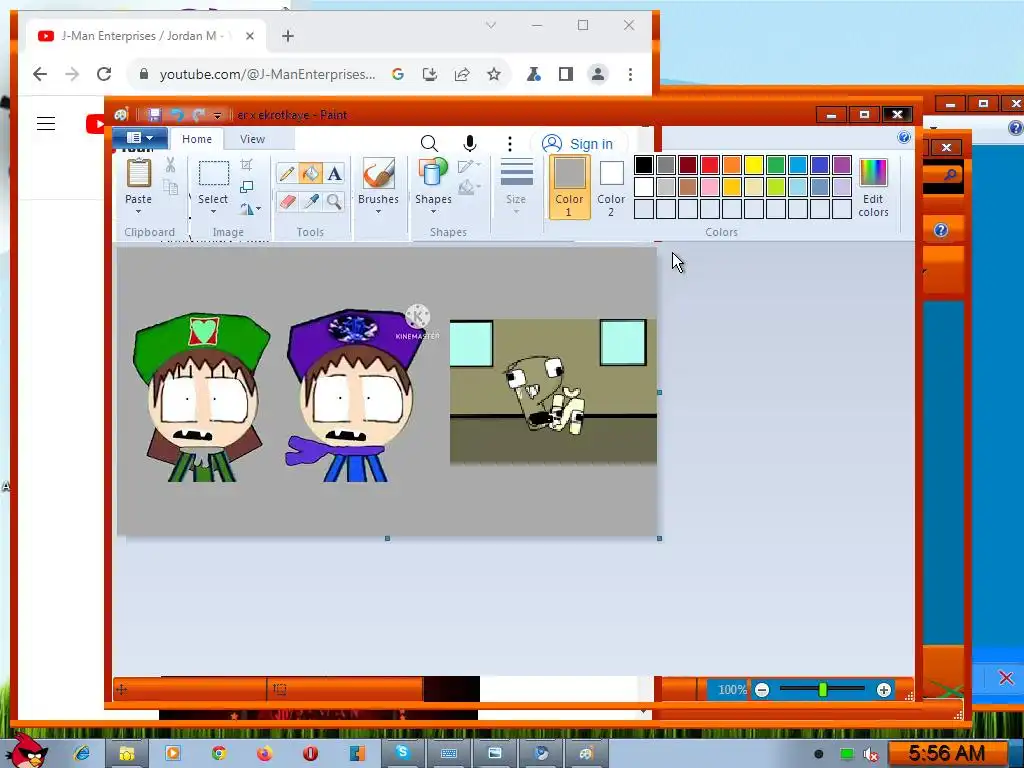Switch to the Home ribbon tab
Viewport: 1024px width, 768px height.
tap(197, 139)
